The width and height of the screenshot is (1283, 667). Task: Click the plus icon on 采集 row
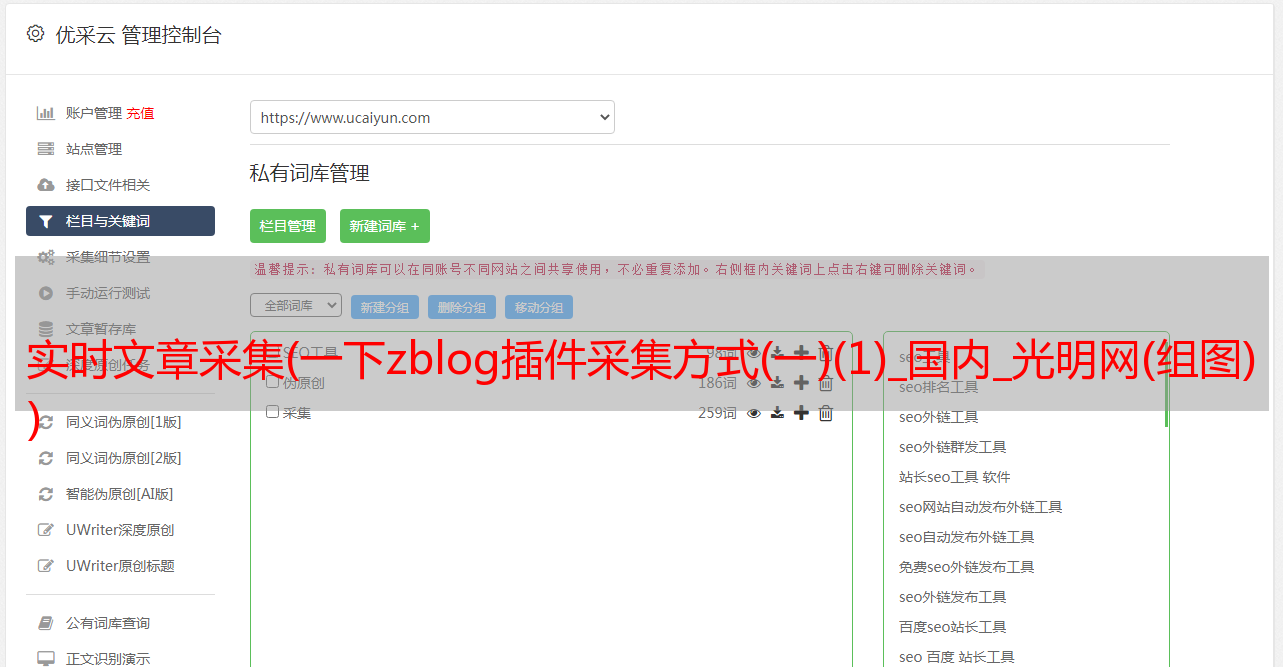(801, 413)
